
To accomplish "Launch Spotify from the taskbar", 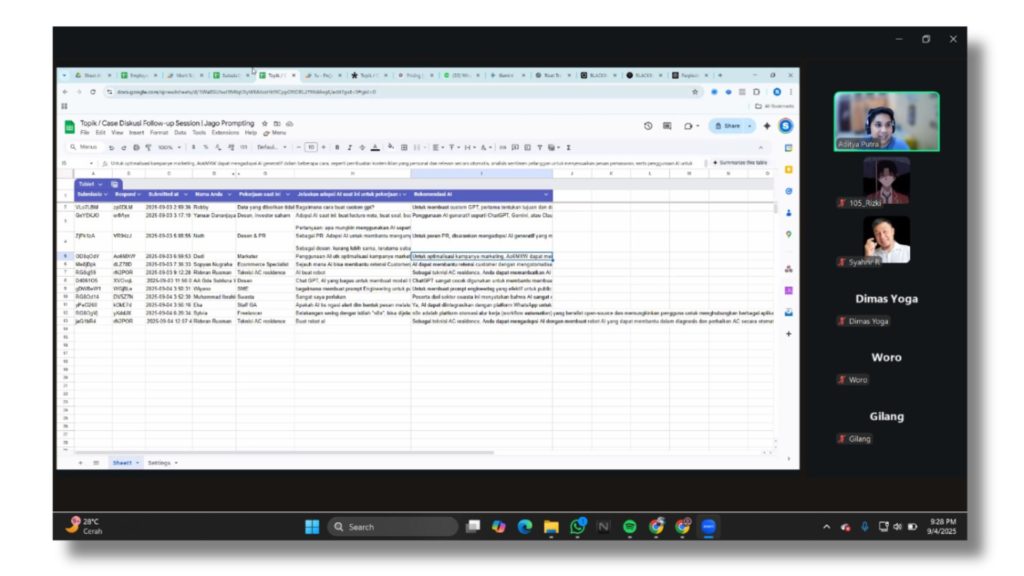I will click(630, 526).
